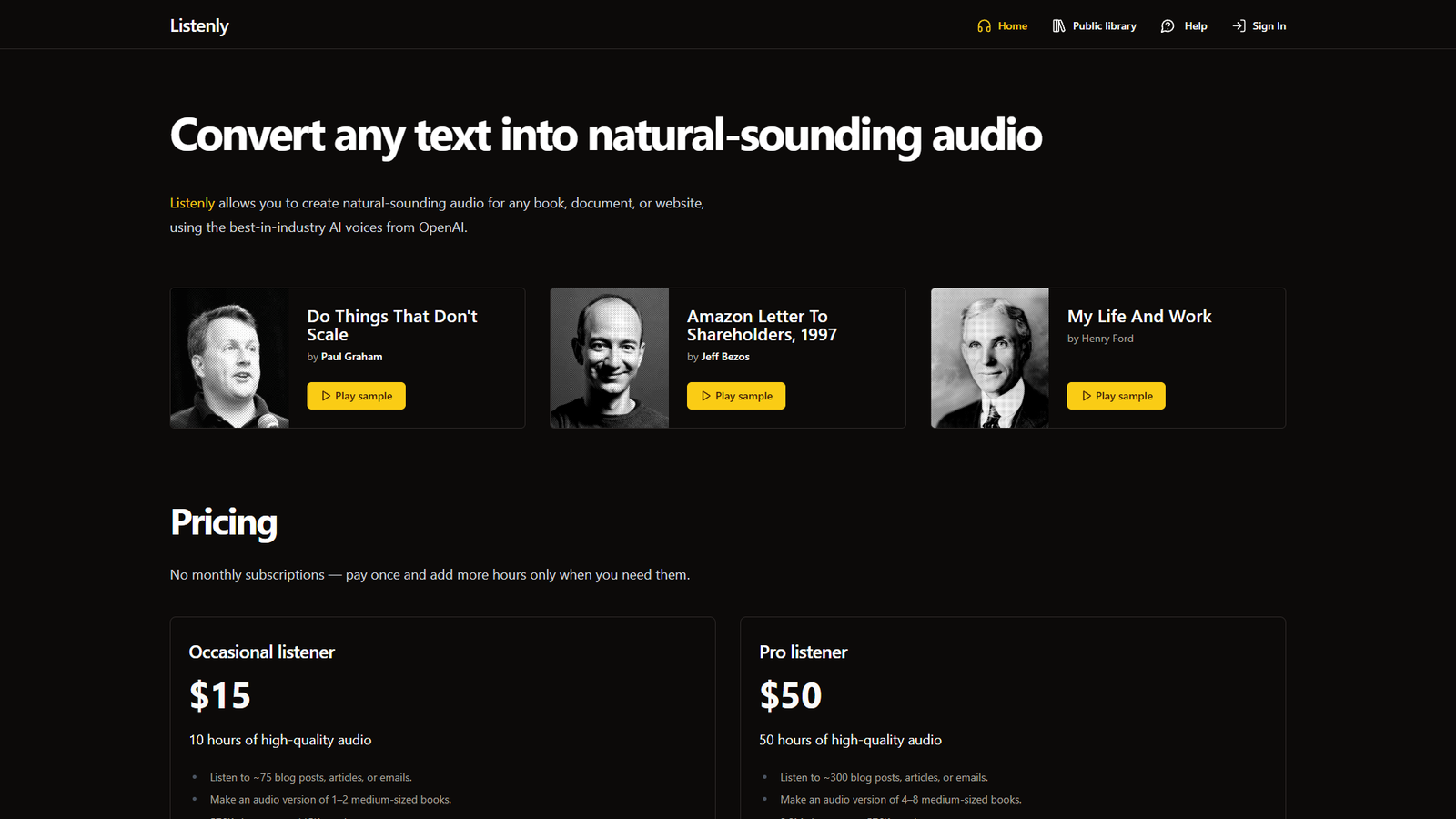Image resolution: width=1456 pixels, height=819 pixels.
Task: Open the My Life And Work title
Action: pos(1139,316)
